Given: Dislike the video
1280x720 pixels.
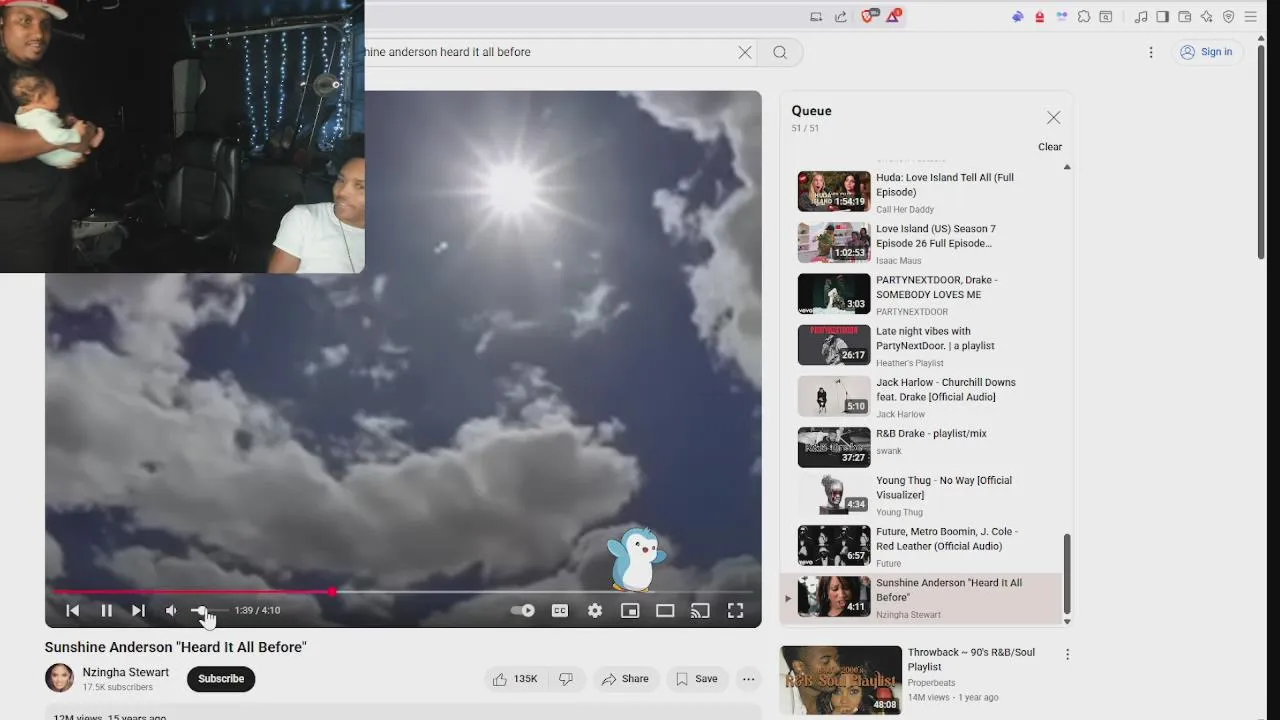Looking at the screenshot, I should click(566, 679).
